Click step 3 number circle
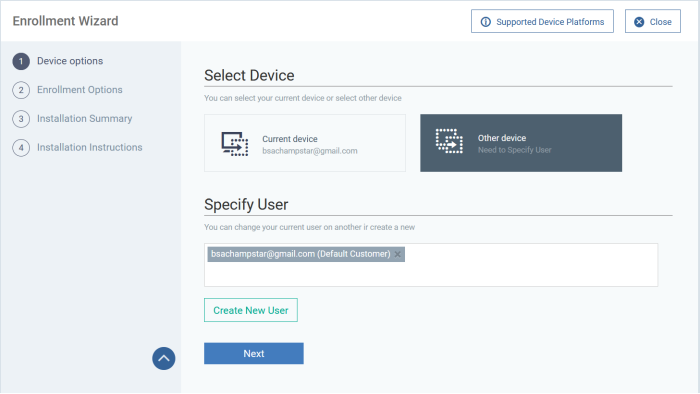This screenshot has height=394, width=700. 21,119
